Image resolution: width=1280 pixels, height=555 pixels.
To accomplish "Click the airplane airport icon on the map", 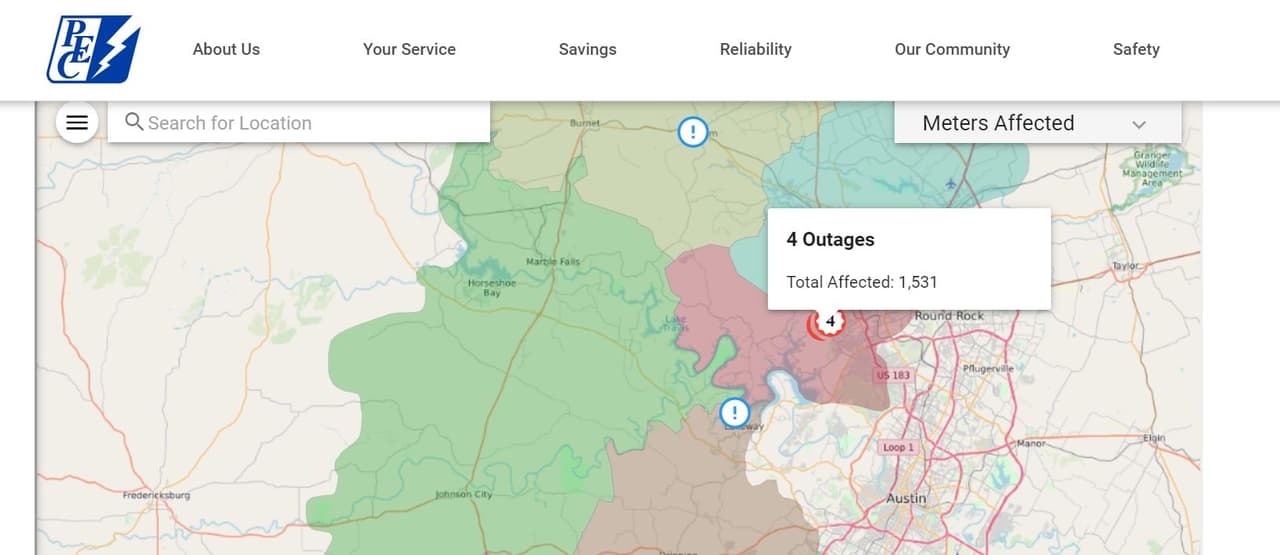I will point(950,184).
